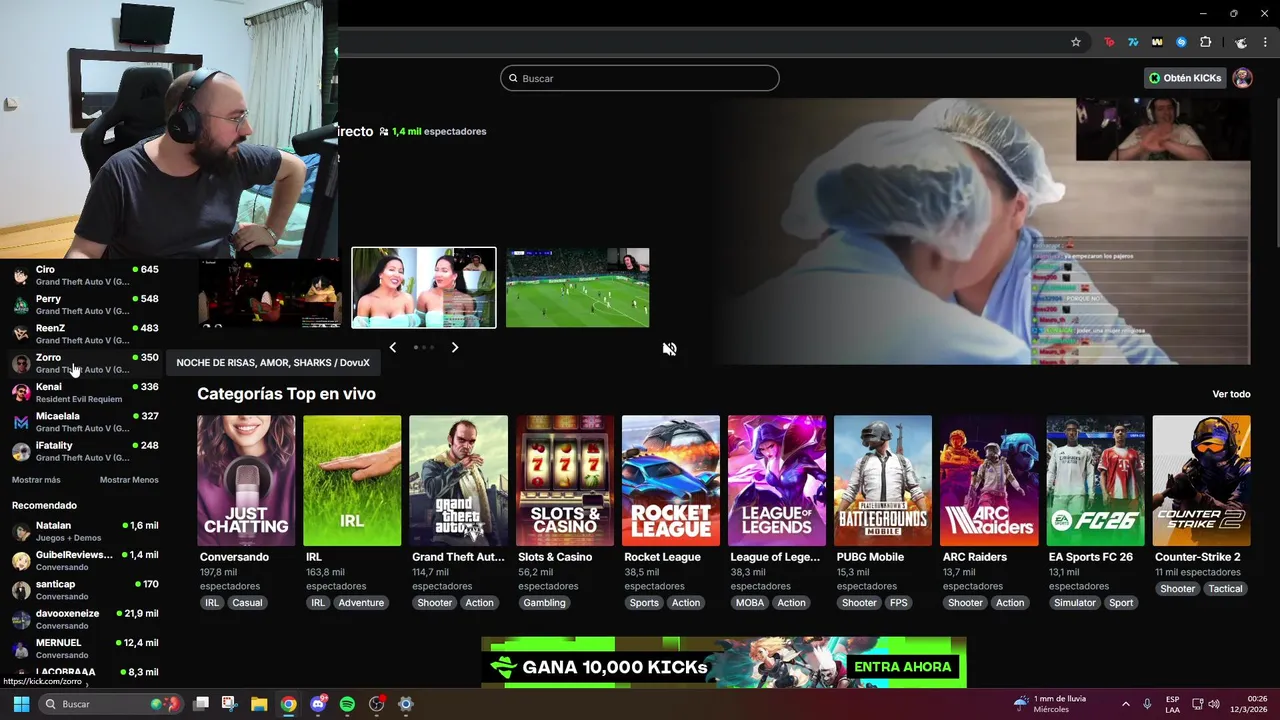
Task: Open recommended channel davooxeneize
Action: pyautogui.click(x=85, y=619)
